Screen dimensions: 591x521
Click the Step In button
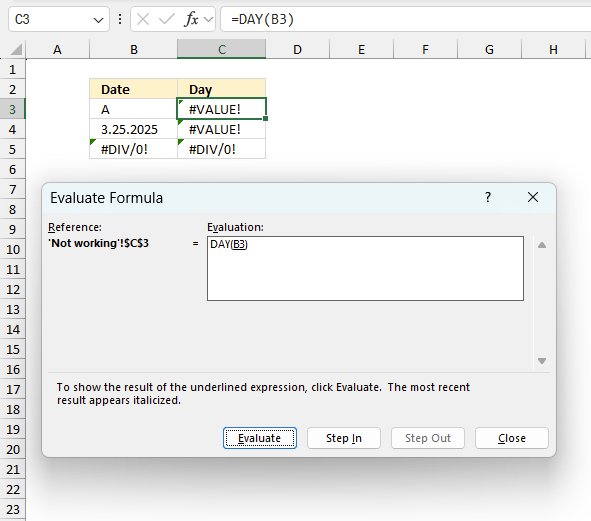click(344, 438)
